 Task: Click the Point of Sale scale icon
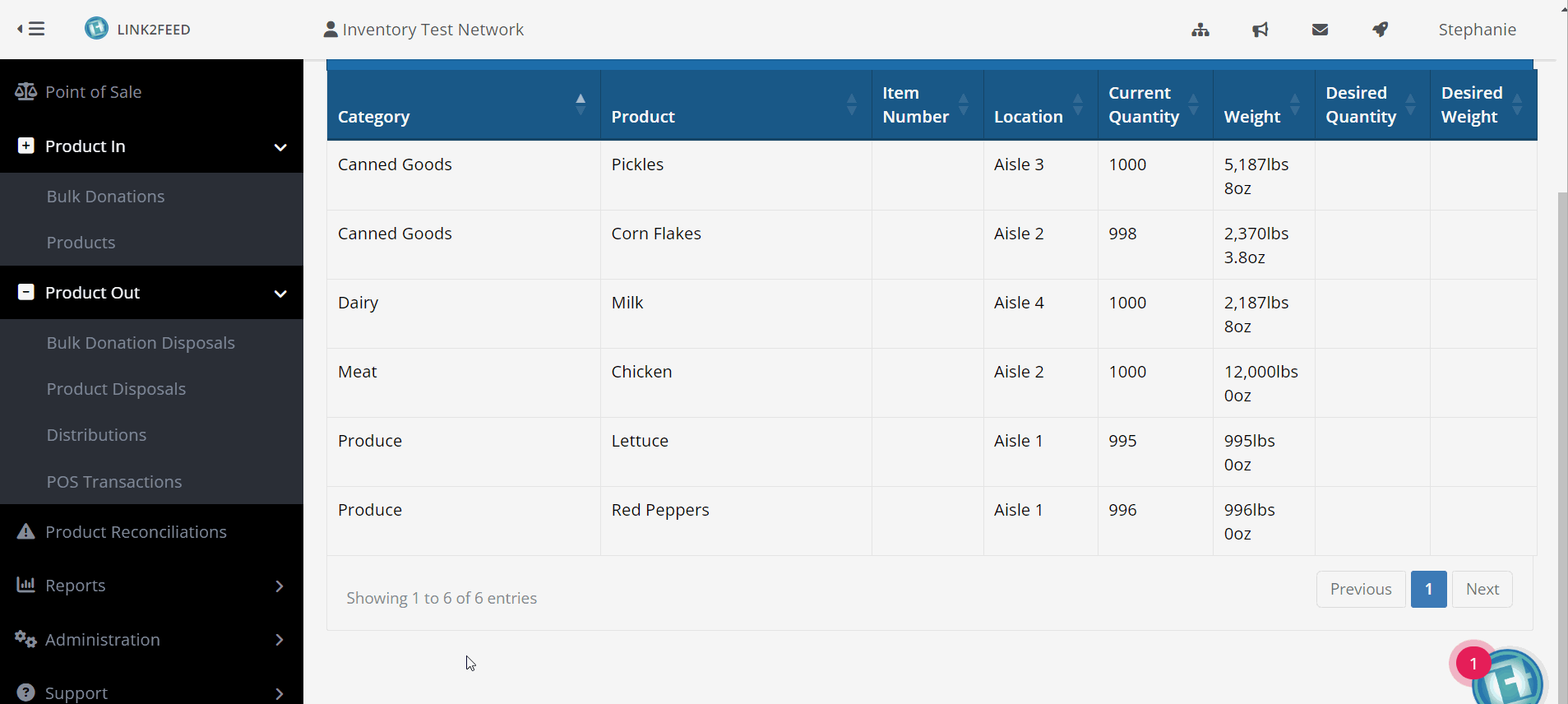pos(25,92)
